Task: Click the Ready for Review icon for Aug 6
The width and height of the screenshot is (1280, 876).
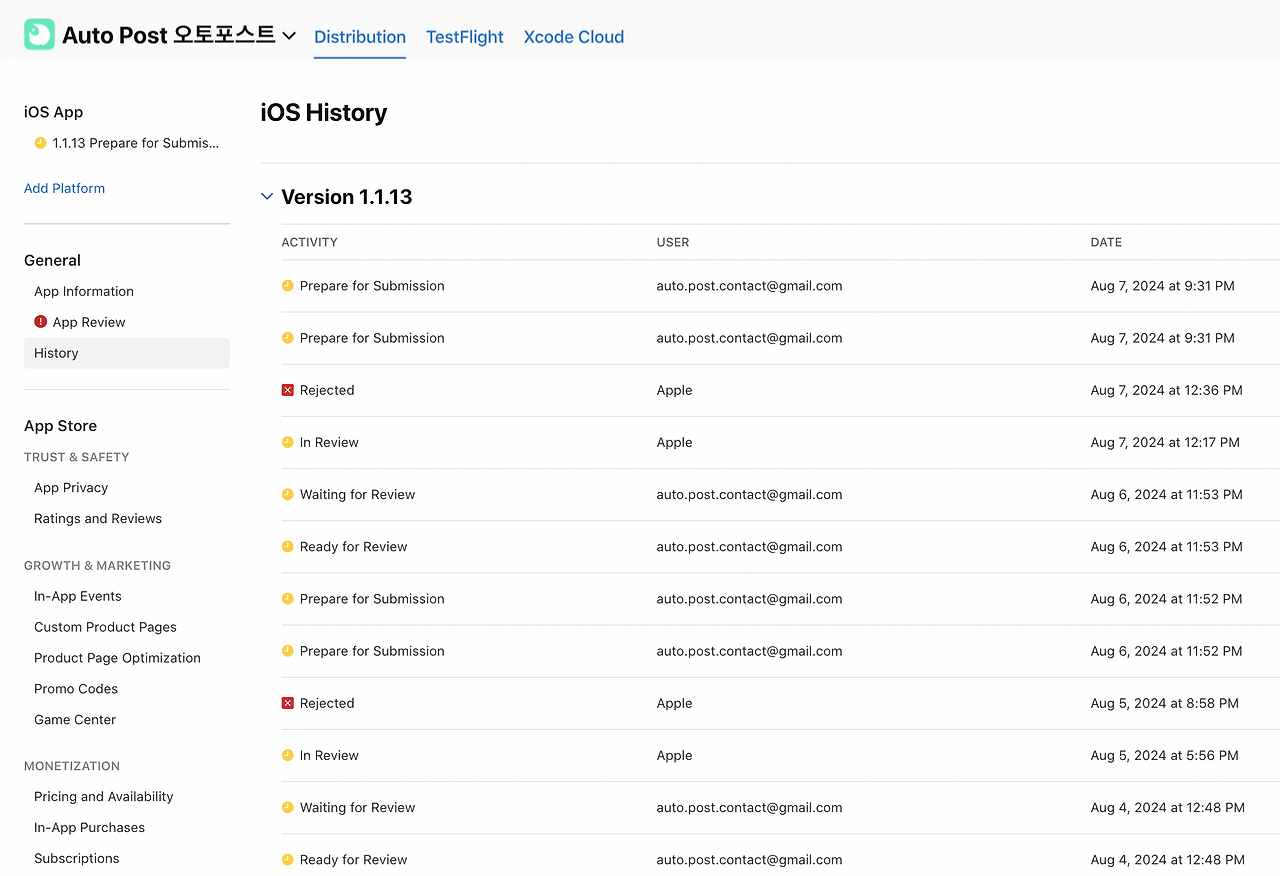Action: coord(288,547)
